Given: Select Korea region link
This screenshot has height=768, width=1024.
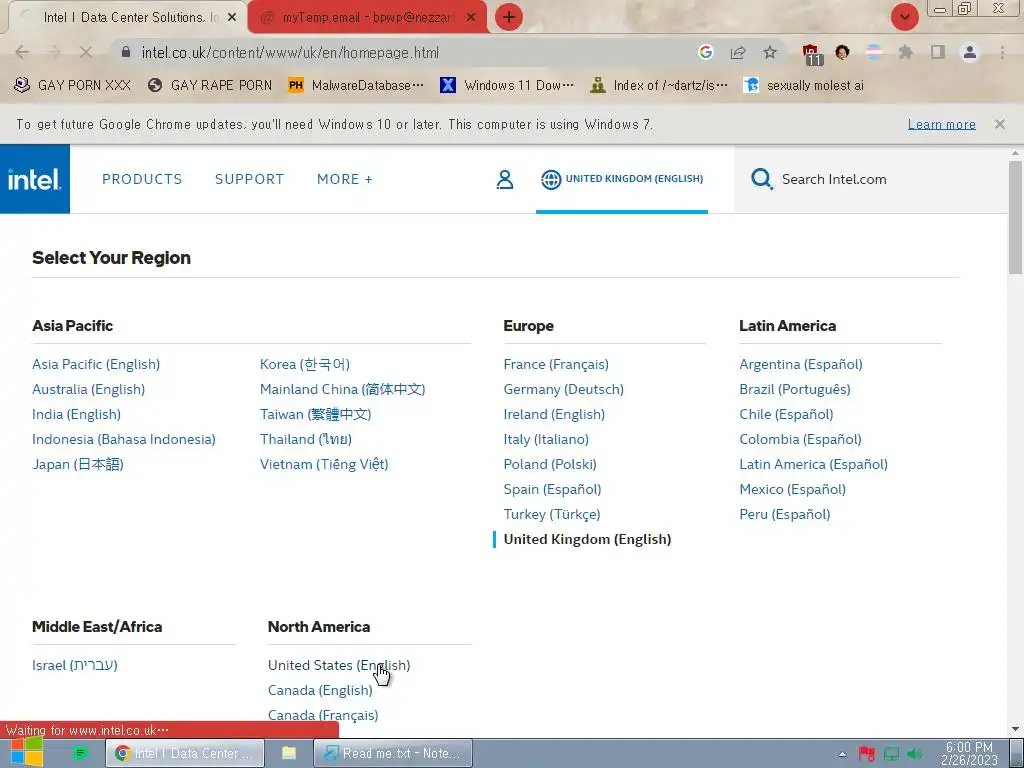Looking at the screenshot, I should pyautogui.click(x=305, y=364).
